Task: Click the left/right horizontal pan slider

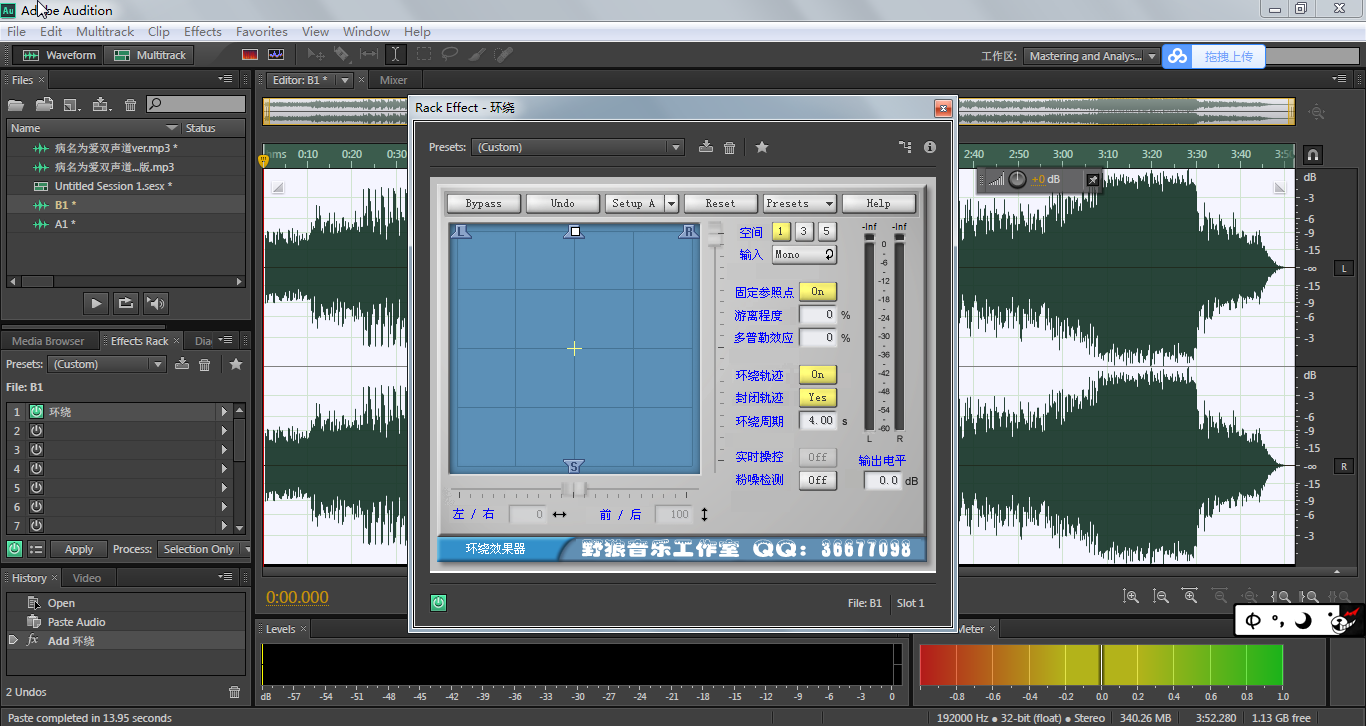Action: pyautogui.click(x=574, y=489)
